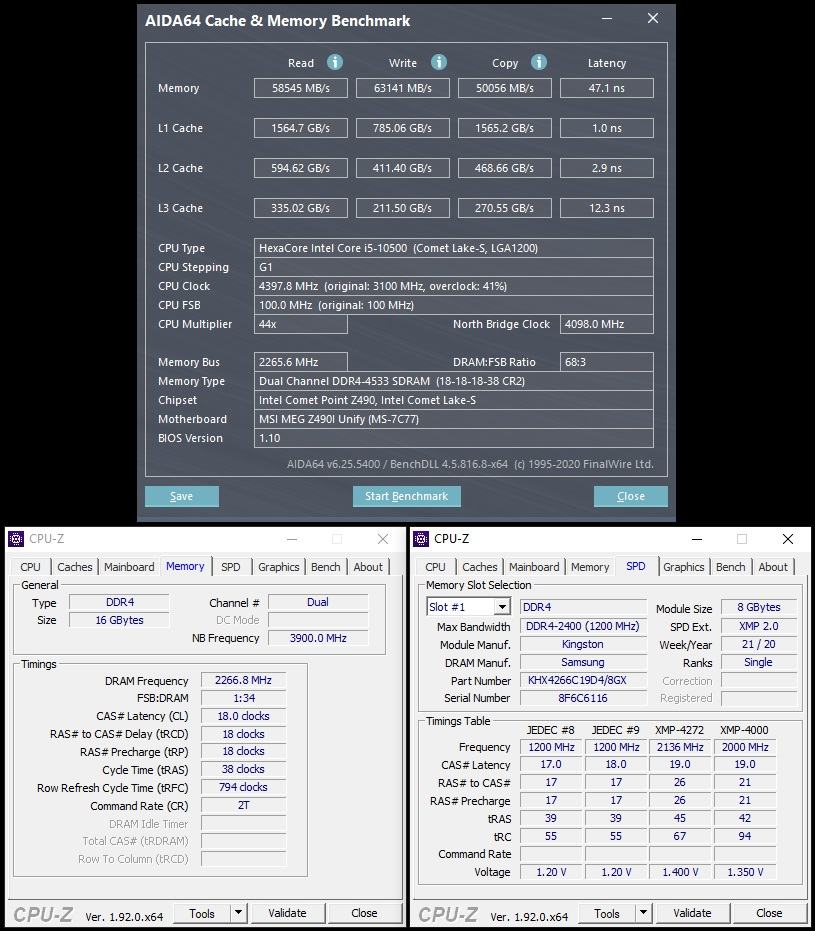Open Tools dropdown arrow in left CPU-Z window

click(238, 913)
